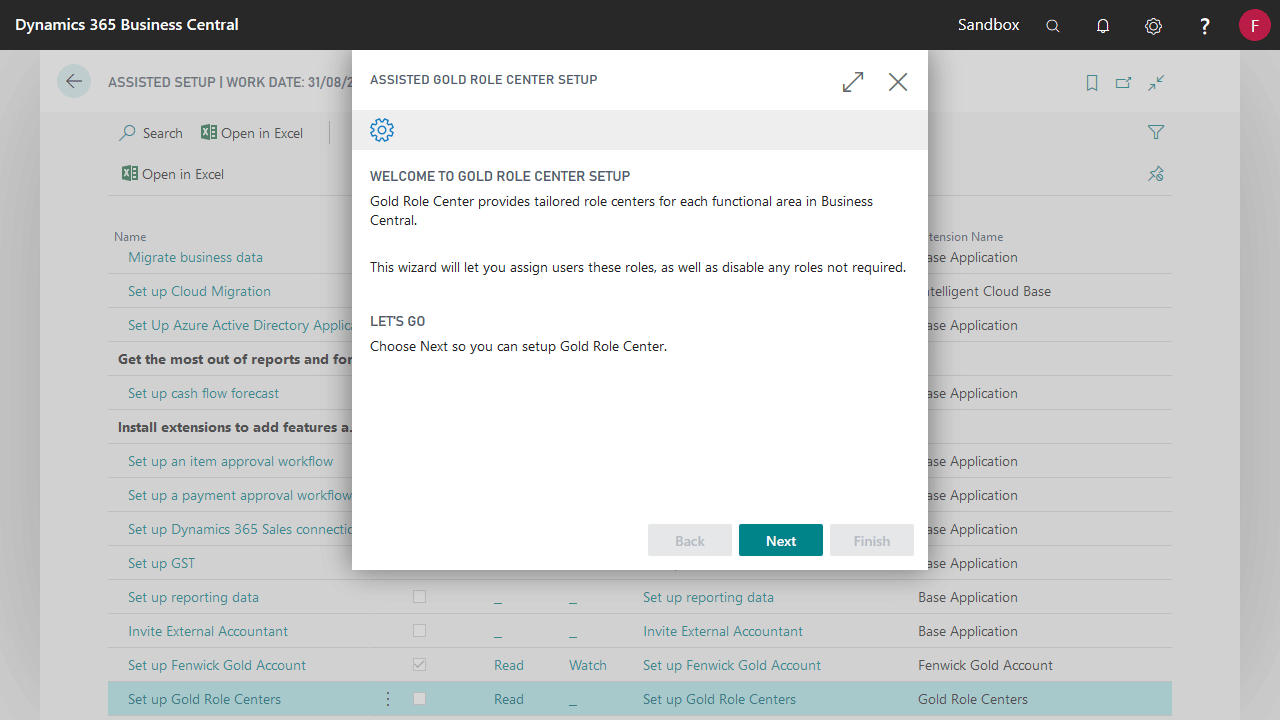Click the Sandbox environment label
Screen dimensions: 1280x720
[x=988, y=24]
